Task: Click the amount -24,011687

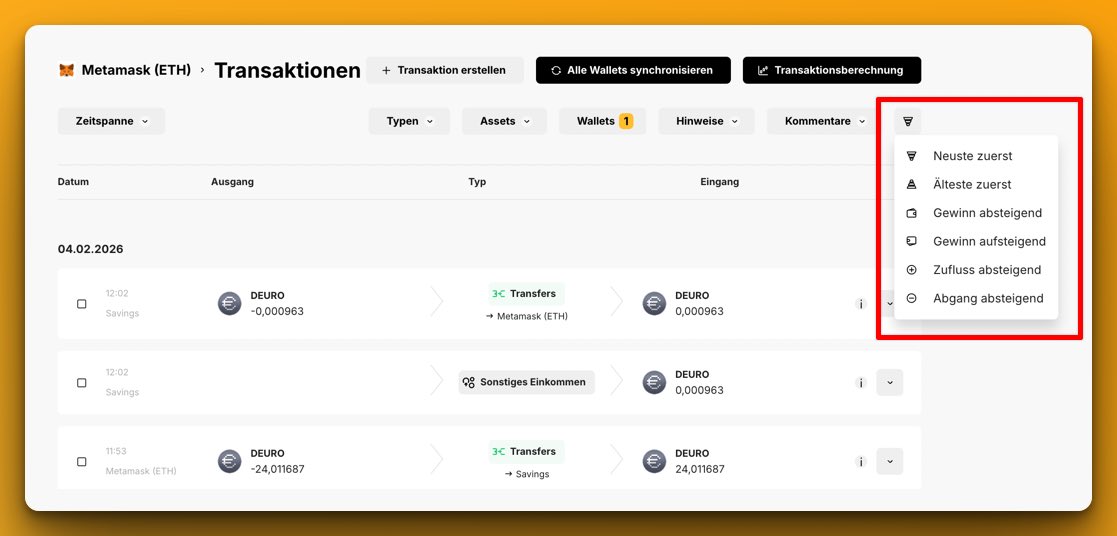Action: (277, 469)
